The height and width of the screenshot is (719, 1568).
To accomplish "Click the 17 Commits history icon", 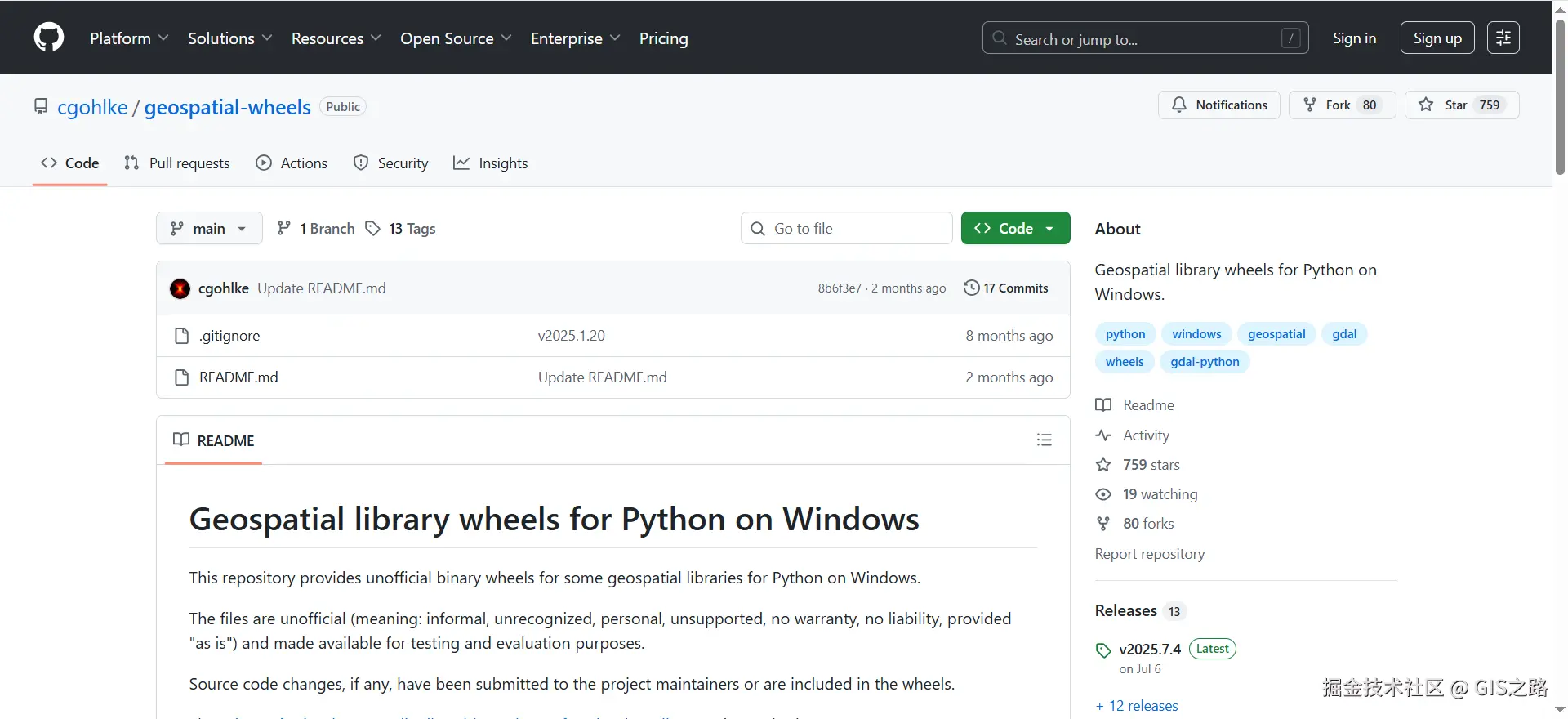I will pyautogui.click(x=971, y=288).
